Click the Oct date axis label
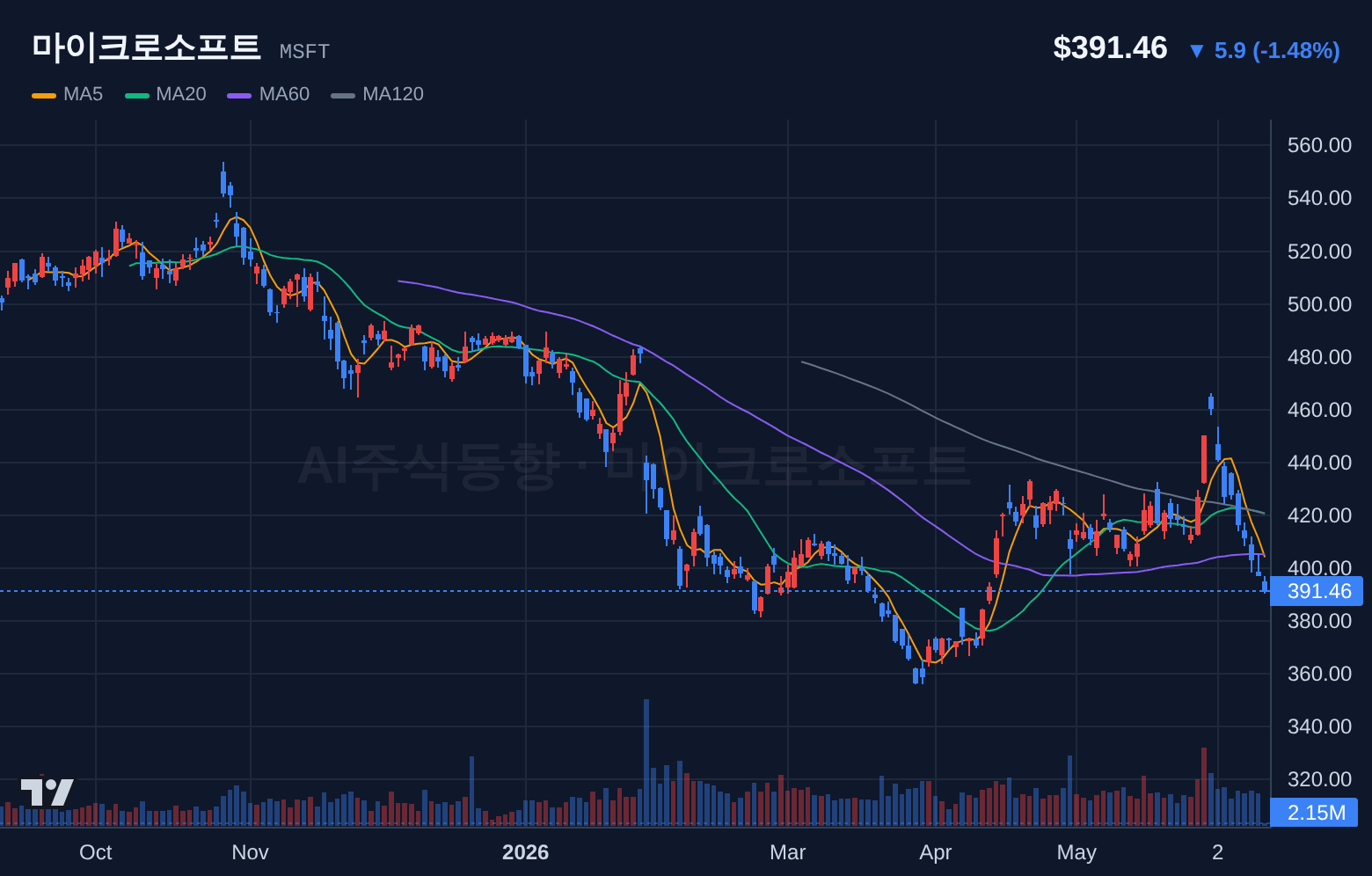The image size is (1372, 876). [96, 852]
